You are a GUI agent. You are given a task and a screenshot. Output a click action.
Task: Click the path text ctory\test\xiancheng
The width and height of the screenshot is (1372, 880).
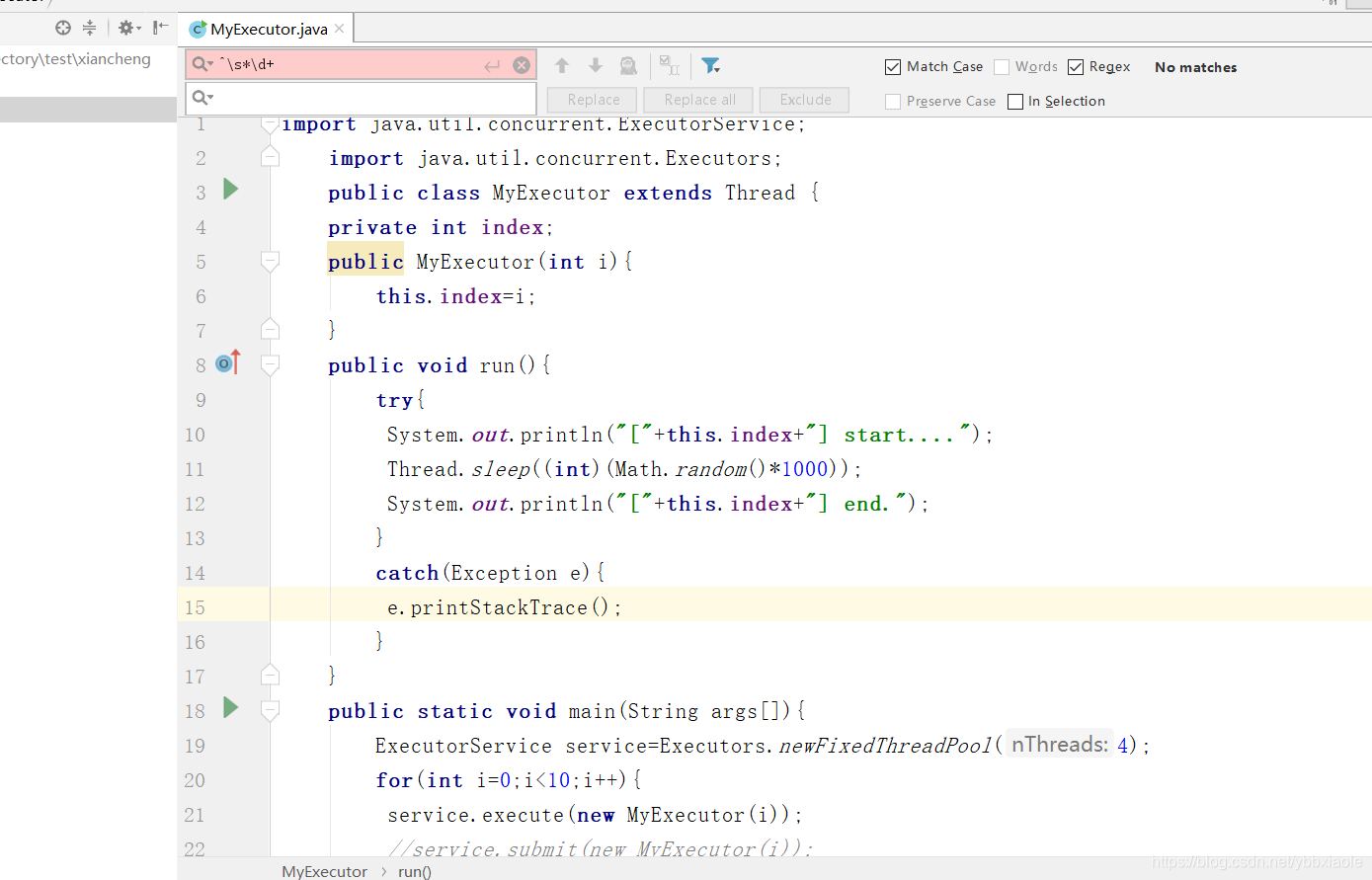[x=76, y=59]
